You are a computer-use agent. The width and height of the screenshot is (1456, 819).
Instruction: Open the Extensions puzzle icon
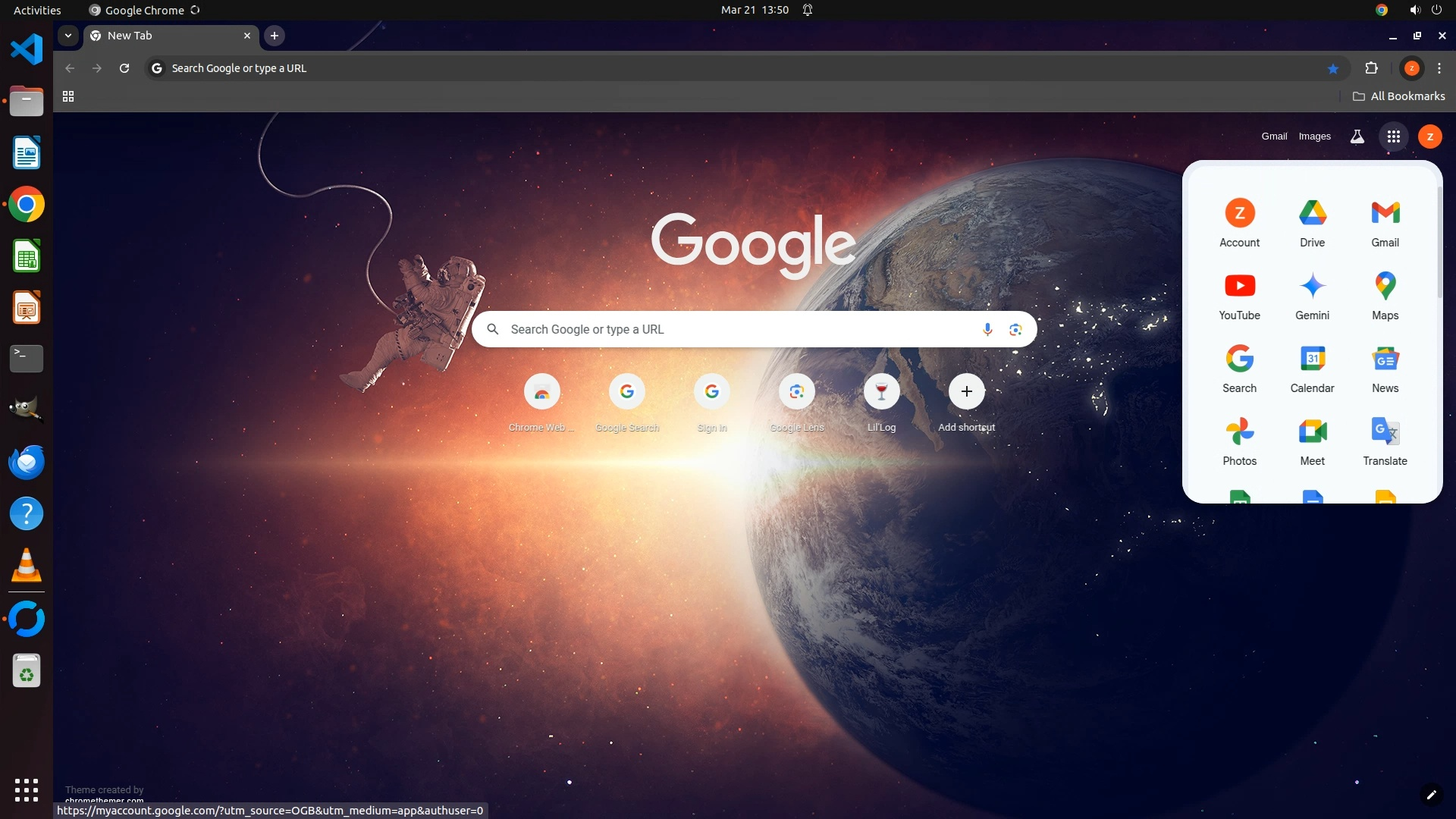click(1371, 68)
